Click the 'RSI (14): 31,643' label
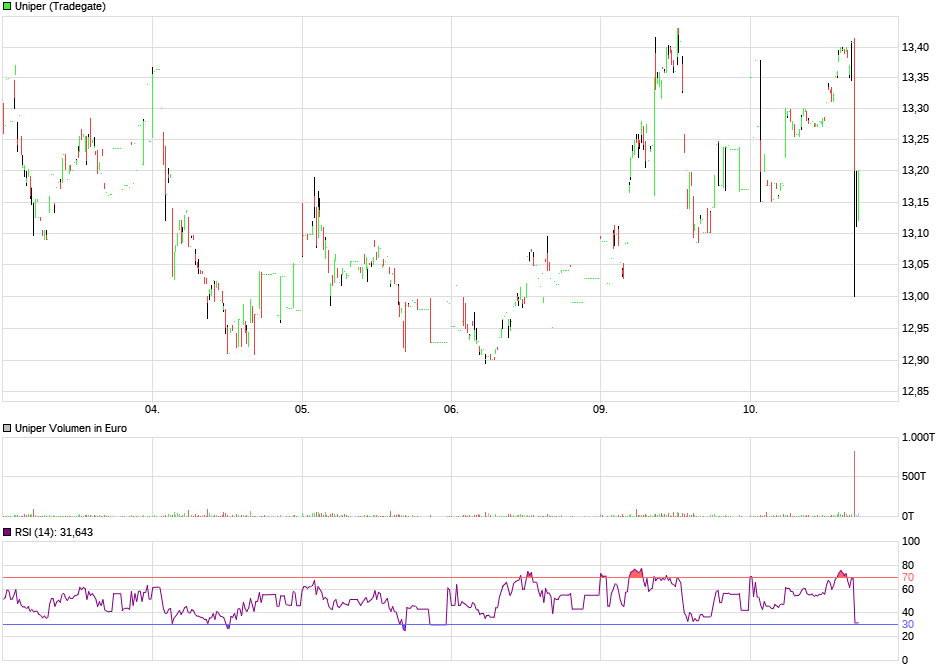 54,532
